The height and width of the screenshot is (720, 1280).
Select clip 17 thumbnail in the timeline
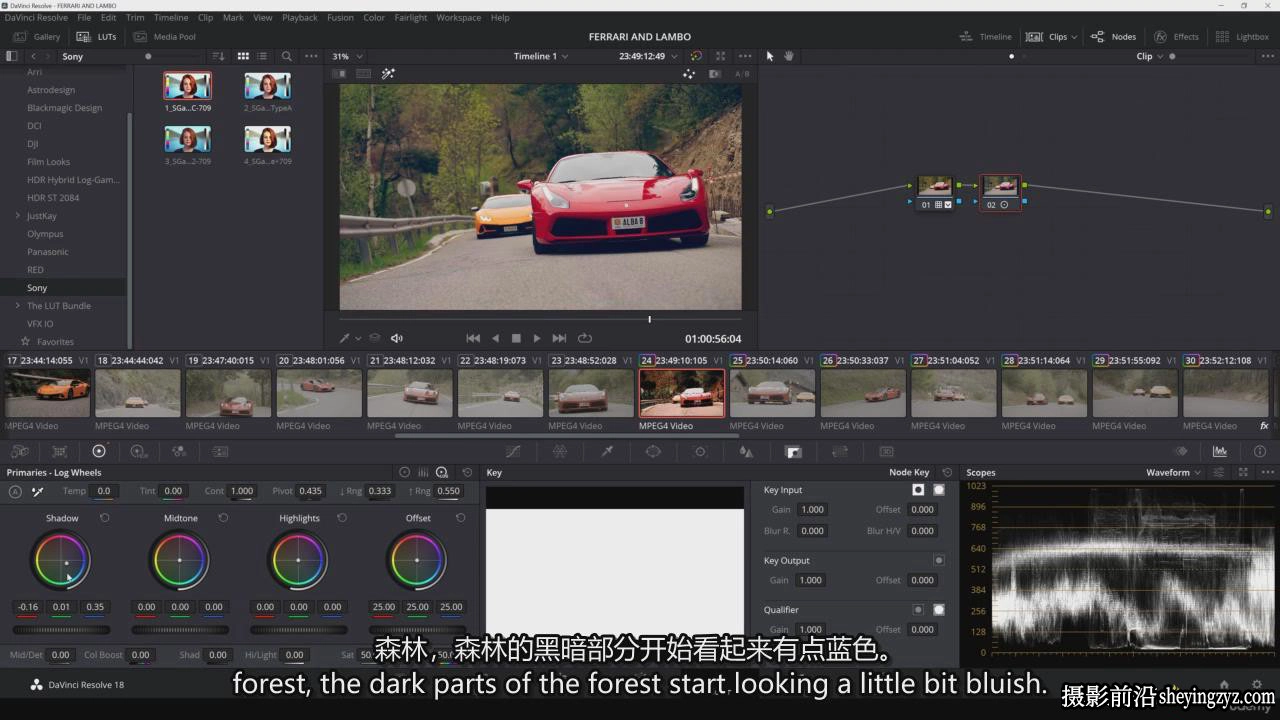pyautogui.click(x=47, y=393)
